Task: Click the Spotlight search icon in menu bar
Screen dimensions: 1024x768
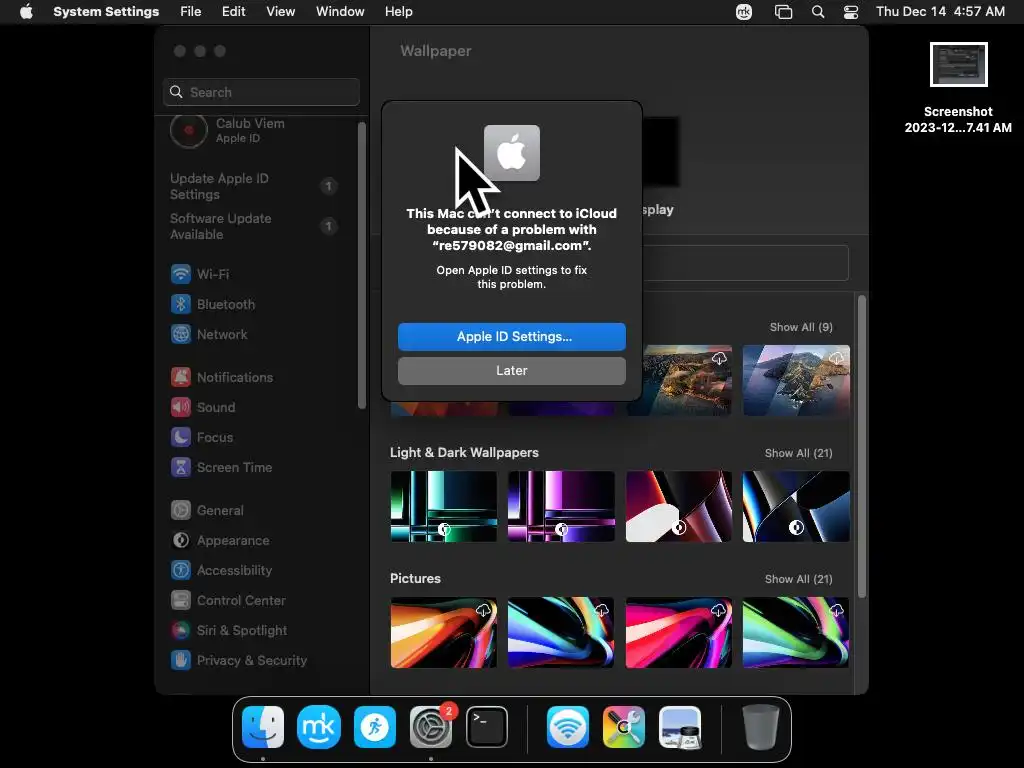Action: point(818,12)
